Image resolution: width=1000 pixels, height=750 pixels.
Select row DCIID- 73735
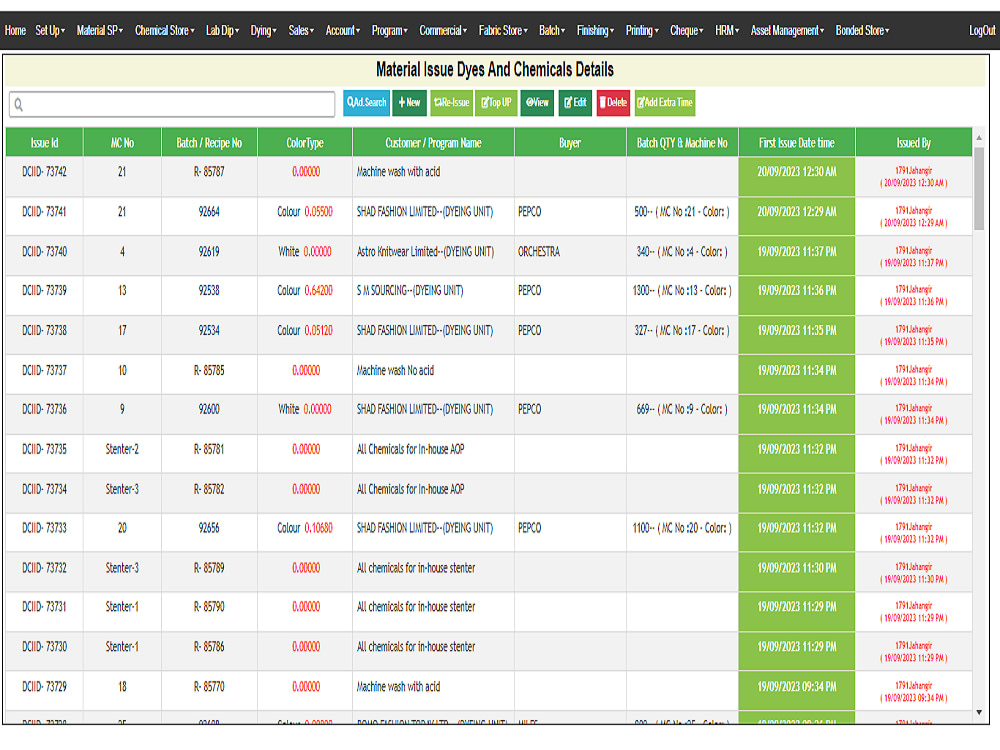pyautogui.click(x=489, y=454)
